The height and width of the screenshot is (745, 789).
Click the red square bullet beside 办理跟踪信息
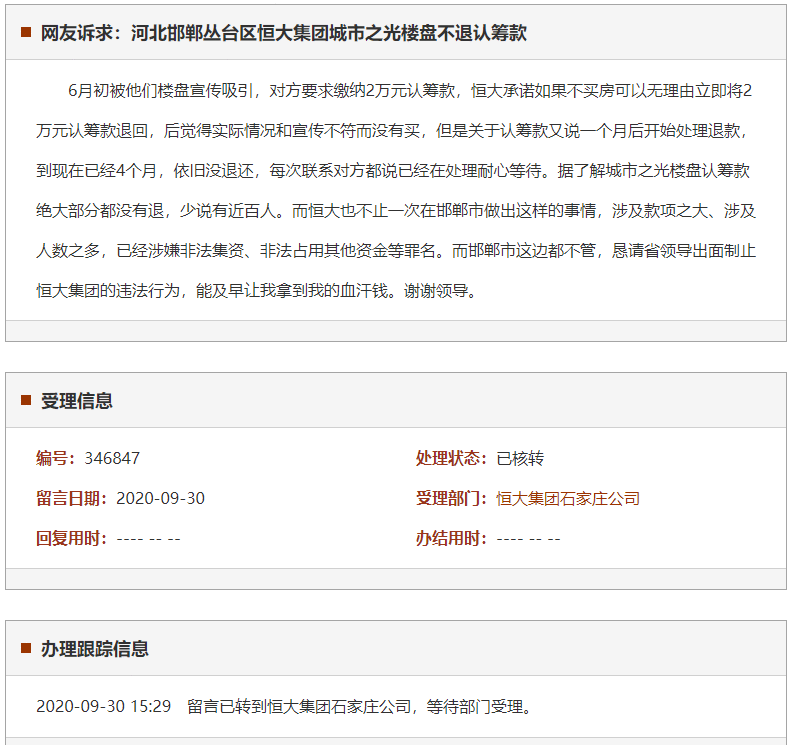click(x=26, y=648)
